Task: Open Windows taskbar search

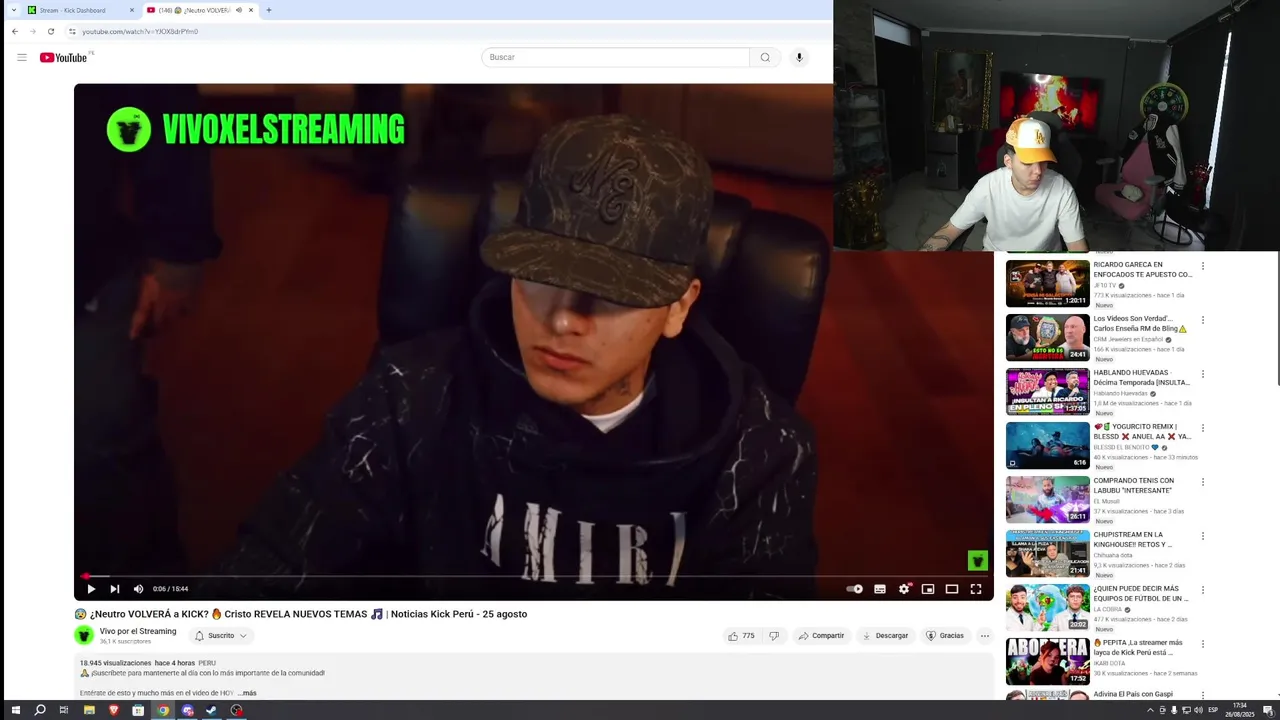Action: [40, 710]
